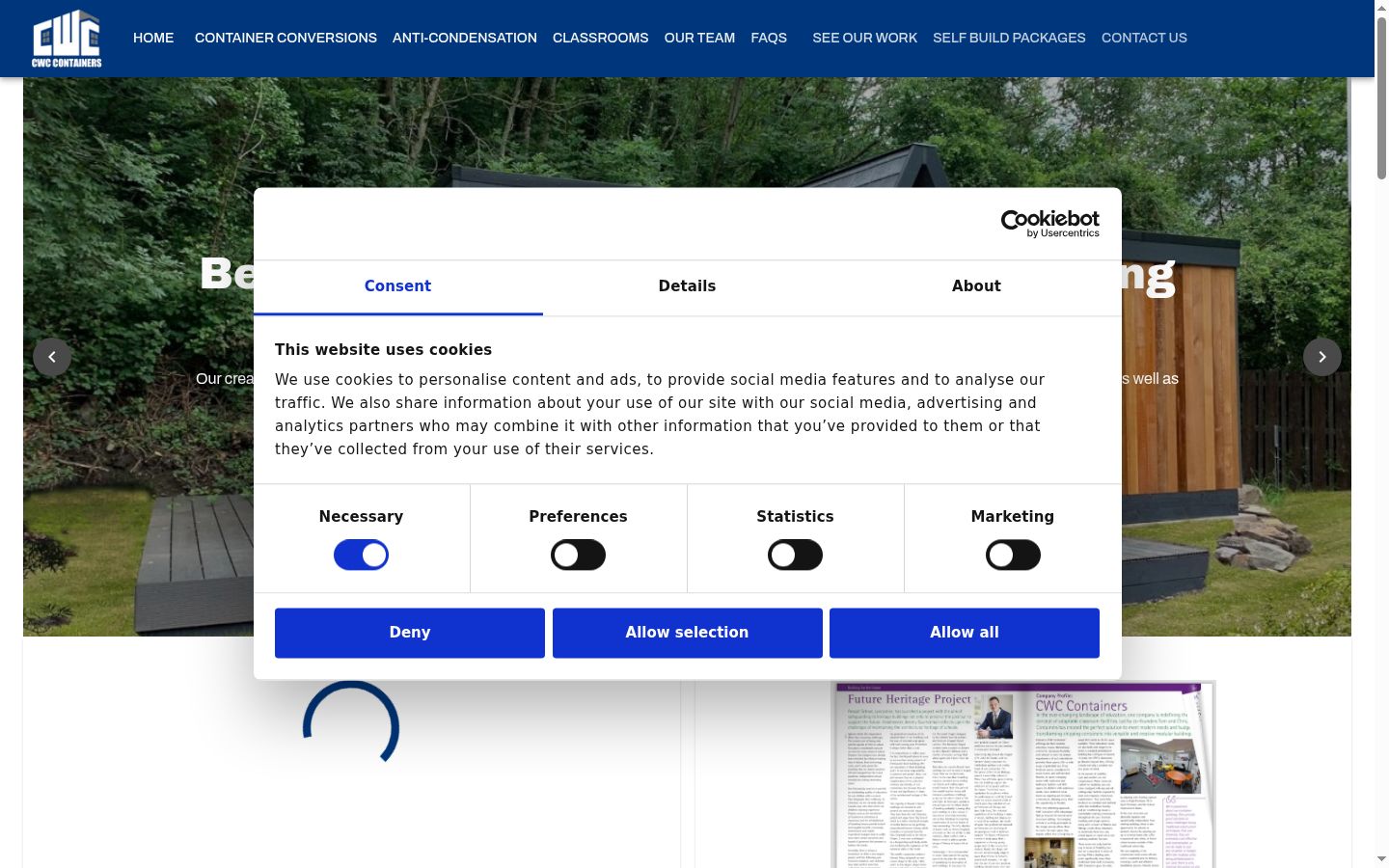This screenshot has height=868, width=1389.
Task: Show the previous carousel slide
Action: click(52, 357)
